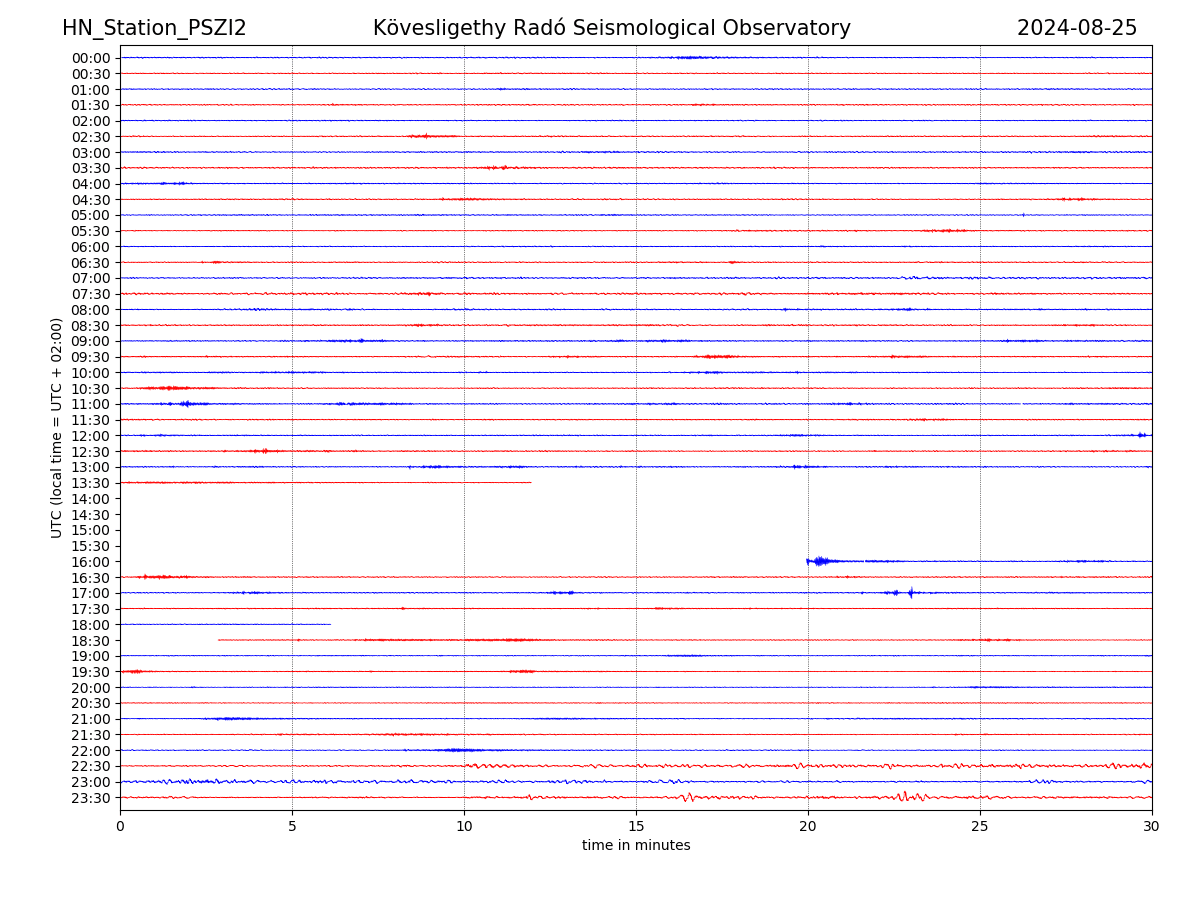Click the large seismic event on the 16:00 trace
Screen dimensions: 1200x900
point(820,561)
